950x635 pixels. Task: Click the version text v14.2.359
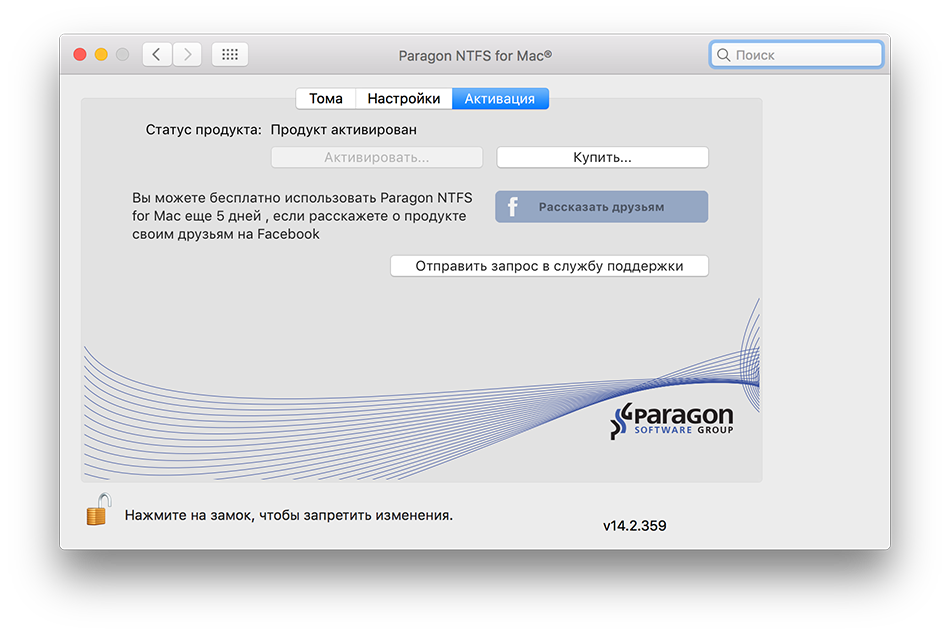click(634, 525)
